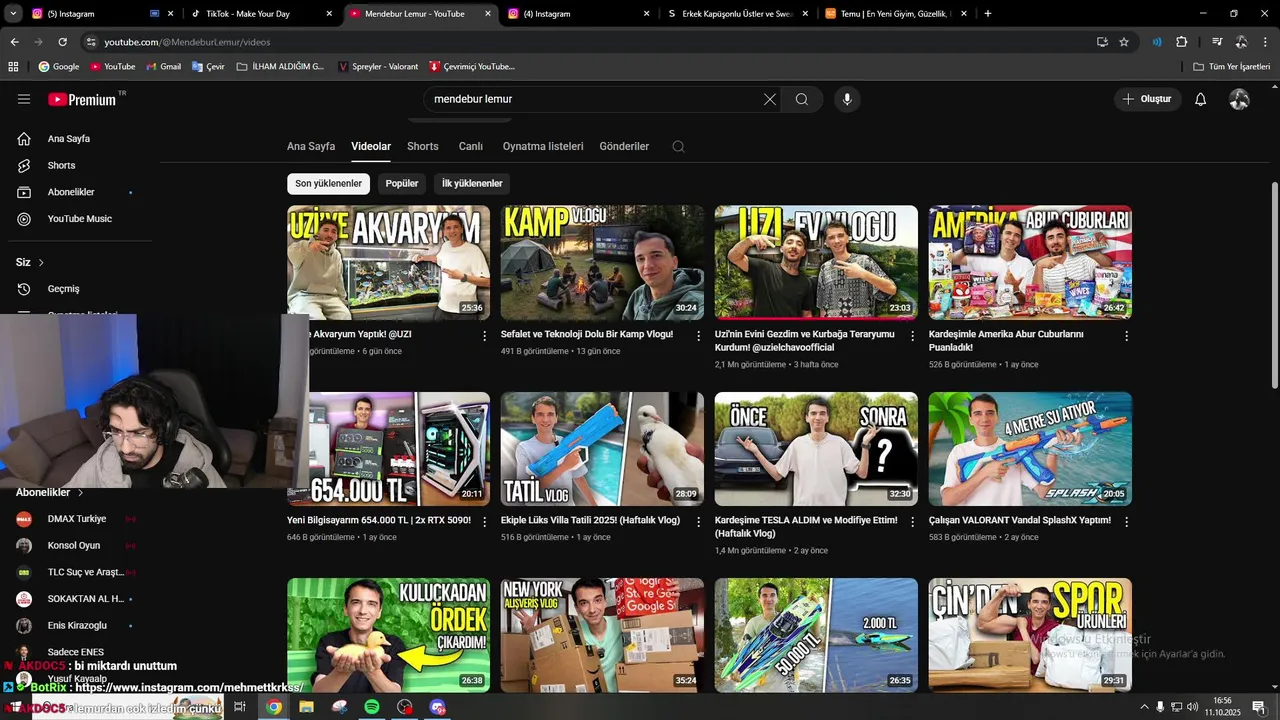Go back with the browser back arrow
The width and height of the screenshot is (1280, 720).
[x=14, y=42]
